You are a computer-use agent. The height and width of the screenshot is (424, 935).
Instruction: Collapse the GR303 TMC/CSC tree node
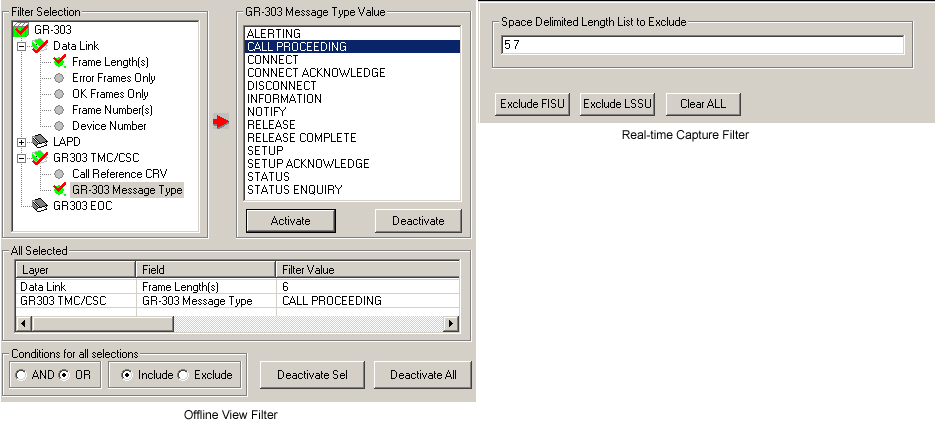click(22, 158)
